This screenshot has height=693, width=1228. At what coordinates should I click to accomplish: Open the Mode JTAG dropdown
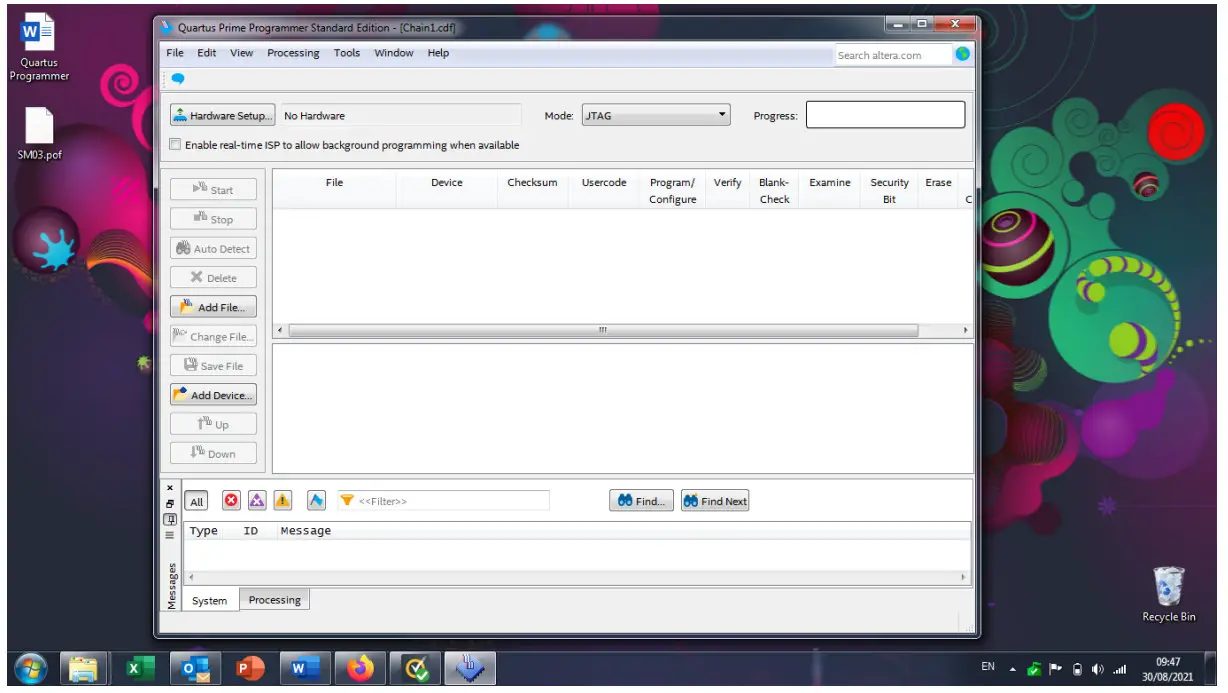(656, 116)
